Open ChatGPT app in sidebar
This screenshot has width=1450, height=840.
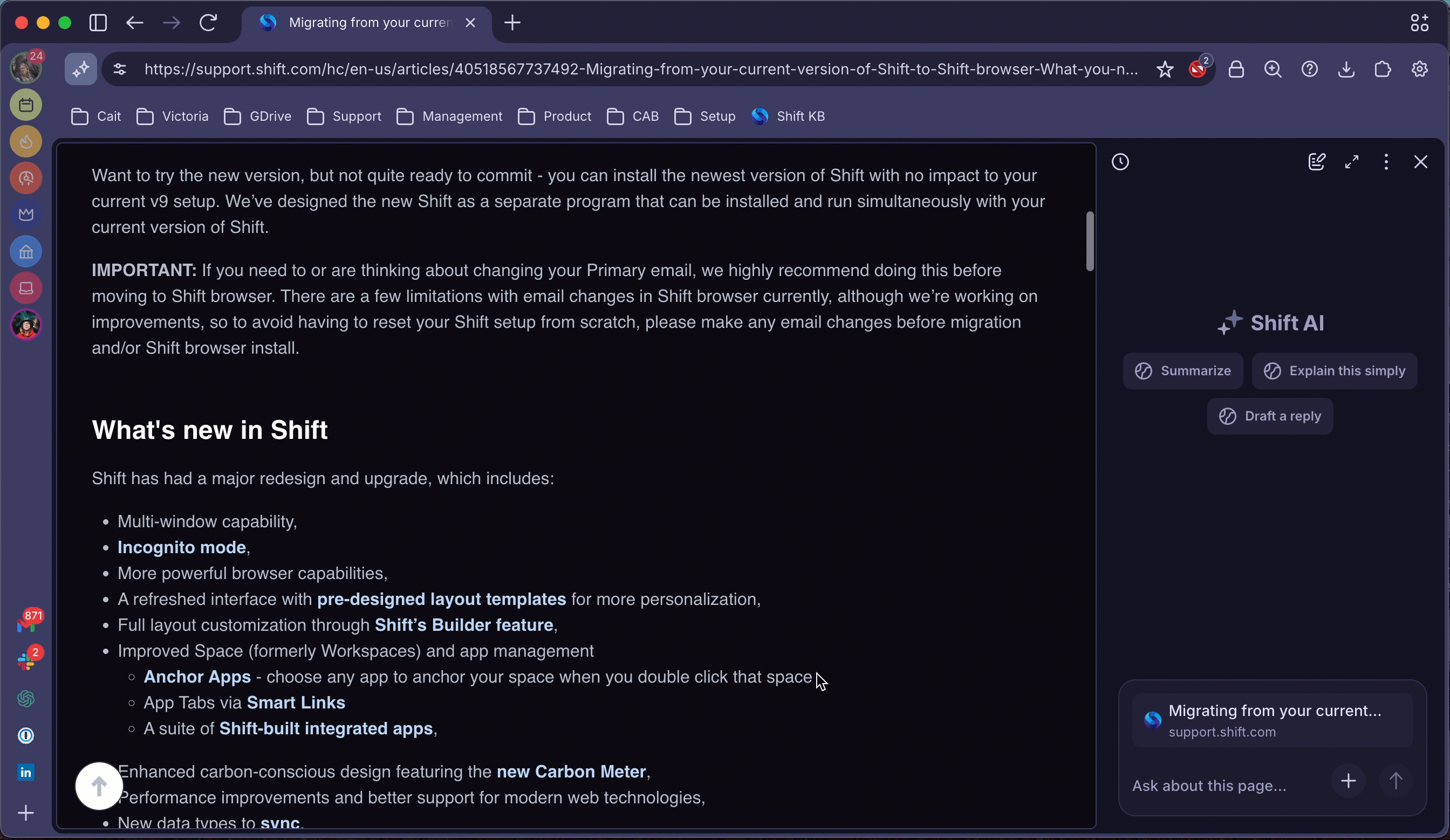(x=26, y=699)
